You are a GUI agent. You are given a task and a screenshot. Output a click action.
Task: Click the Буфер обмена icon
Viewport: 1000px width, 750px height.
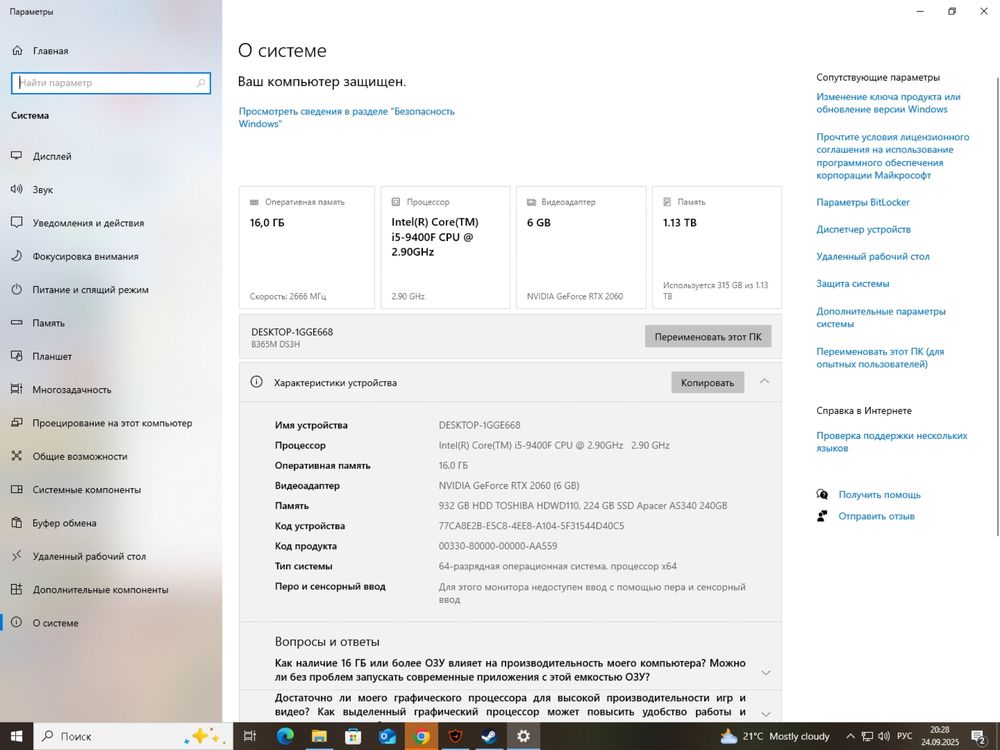[x=17, y=523]
